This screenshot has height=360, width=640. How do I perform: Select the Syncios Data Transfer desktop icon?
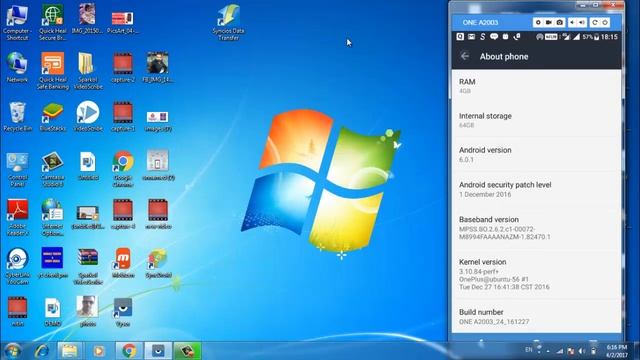pos(228,22)
